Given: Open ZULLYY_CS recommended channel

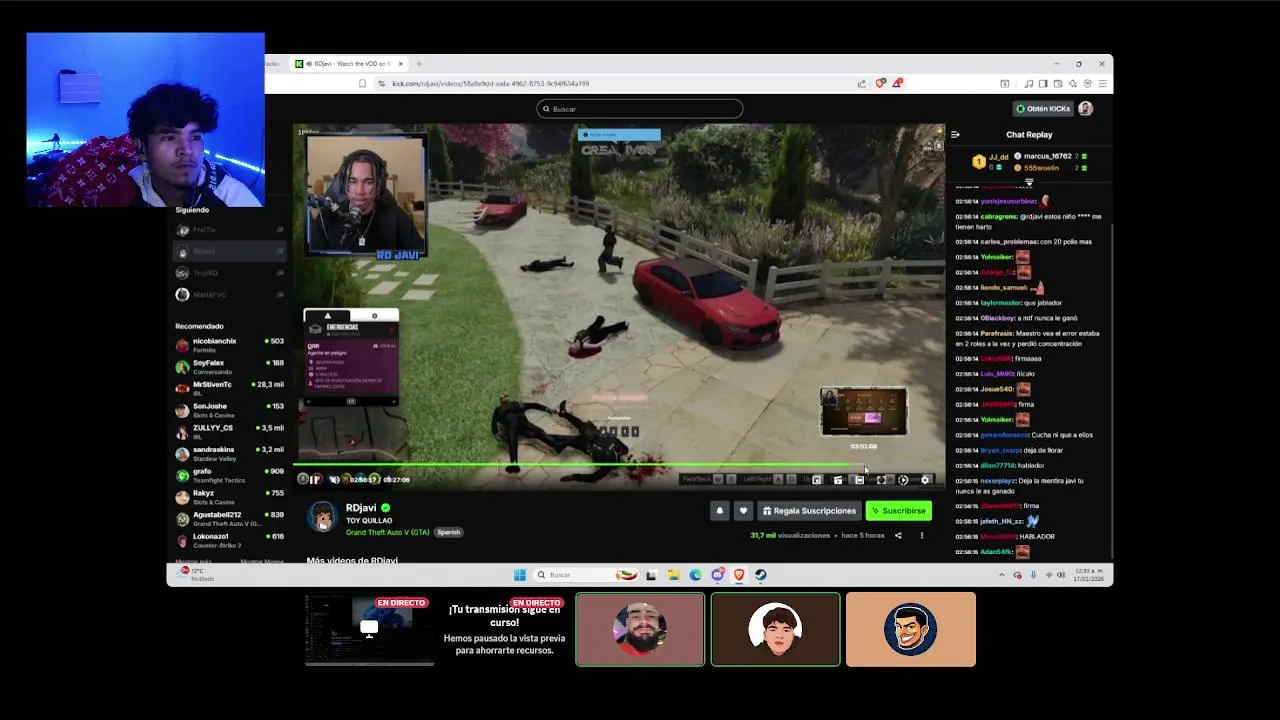Looking at the screenshot, I should pyautogui.click(x=229, y=432).
